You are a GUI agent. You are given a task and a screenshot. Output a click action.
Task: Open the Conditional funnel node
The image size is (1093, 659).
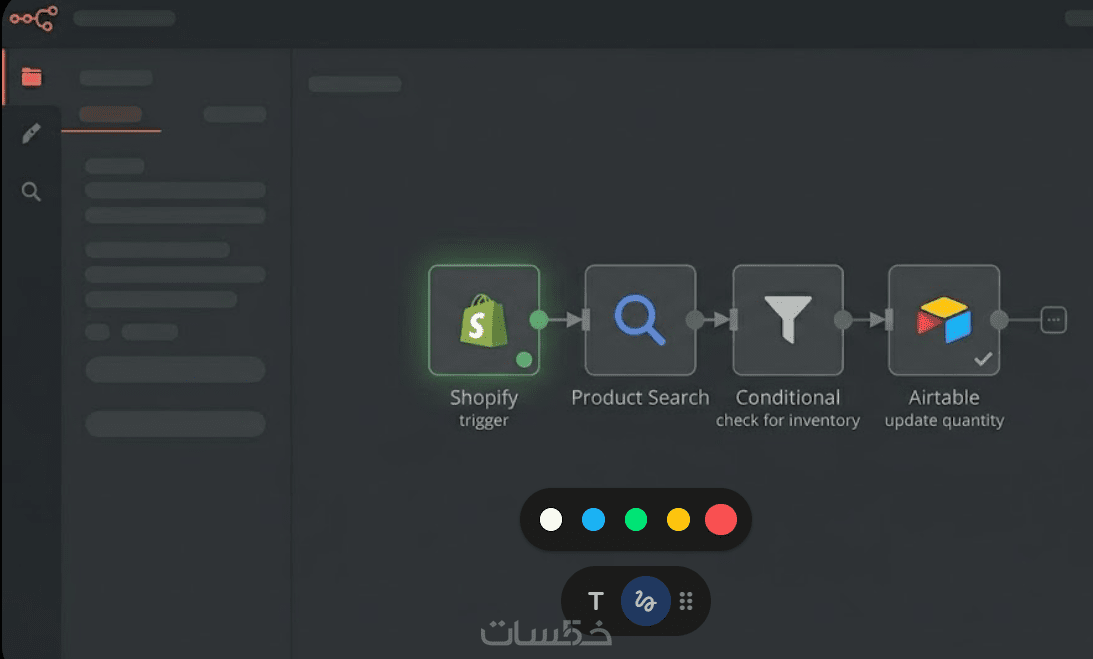(788, 320)
